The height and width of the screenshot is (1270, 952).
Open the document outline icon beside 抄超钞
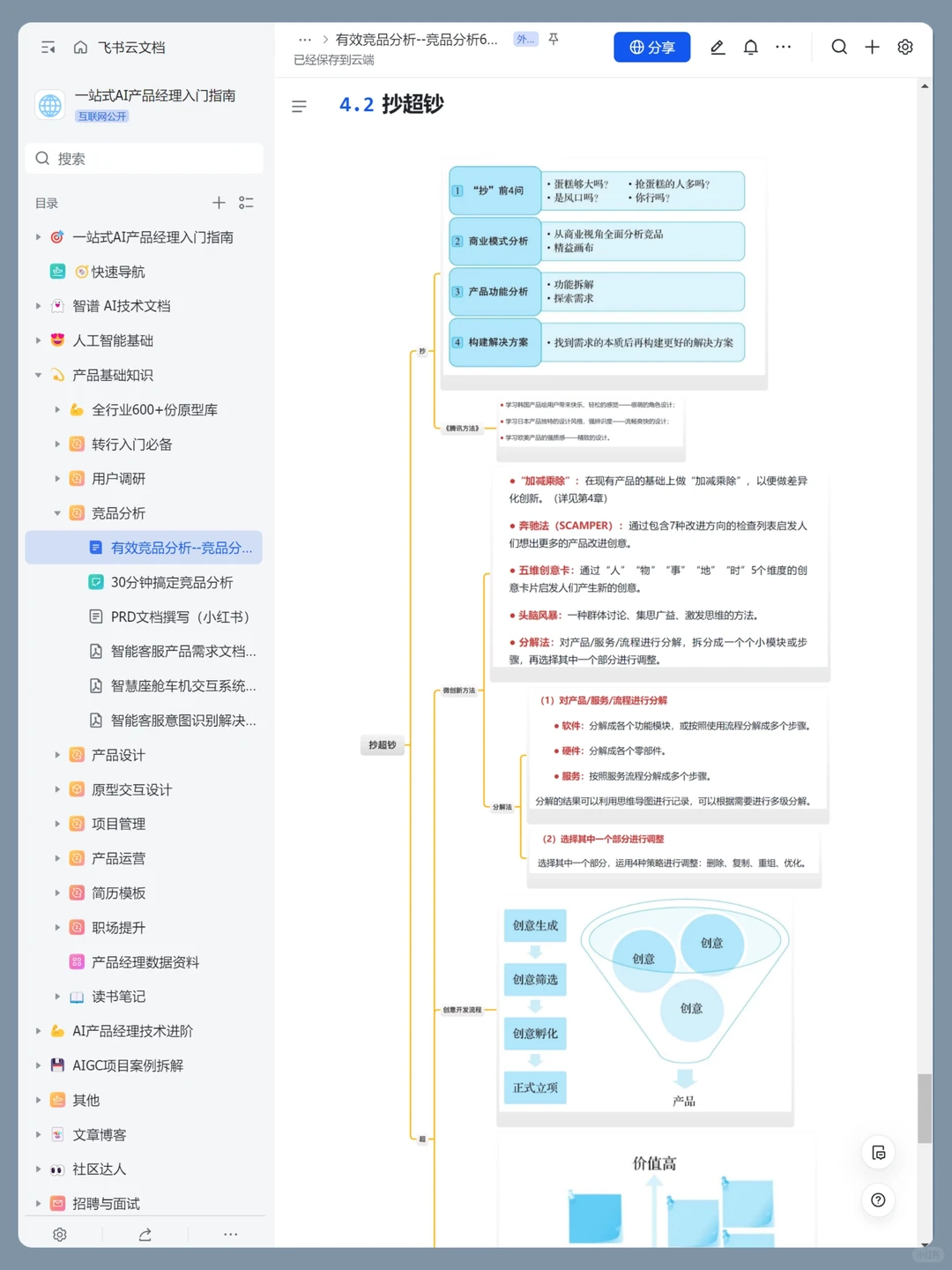click(x=300, y=106)
